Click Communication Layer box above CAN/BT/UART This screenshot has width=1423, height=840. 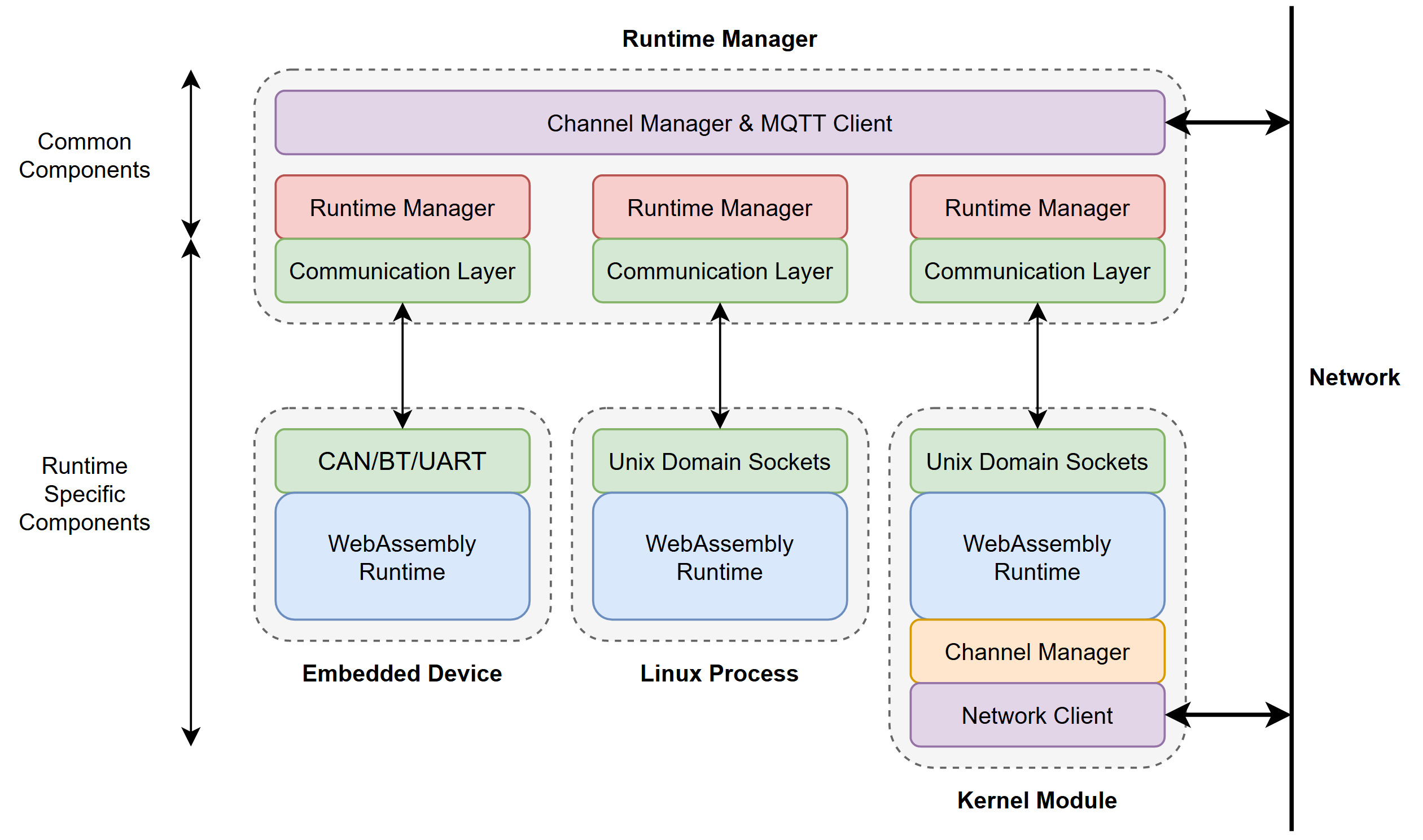402,271
